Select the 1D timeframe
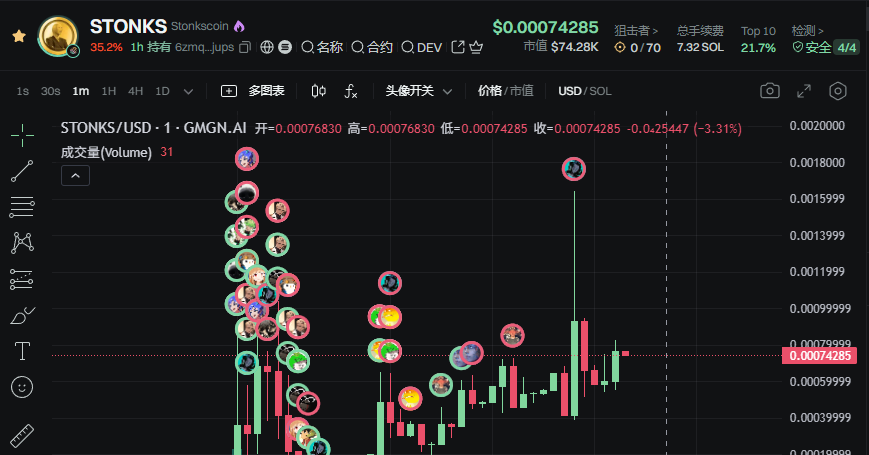Image resolution: width=869 pixels, height=455 pixels. [162, 91]
